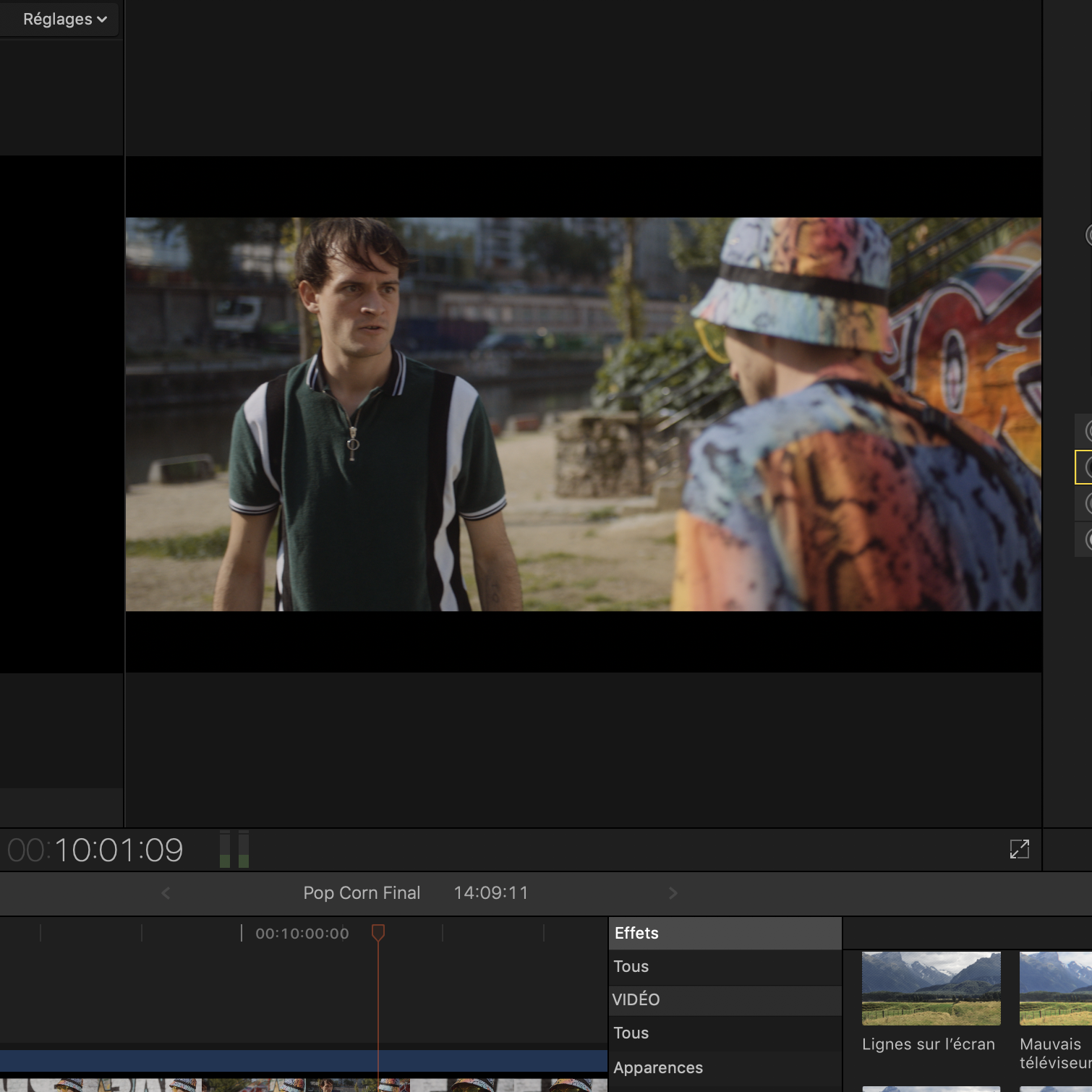This screenshot has width=1092, height=1092.
Task: Go forward in timeline history arrow
Action: [673, 893]
